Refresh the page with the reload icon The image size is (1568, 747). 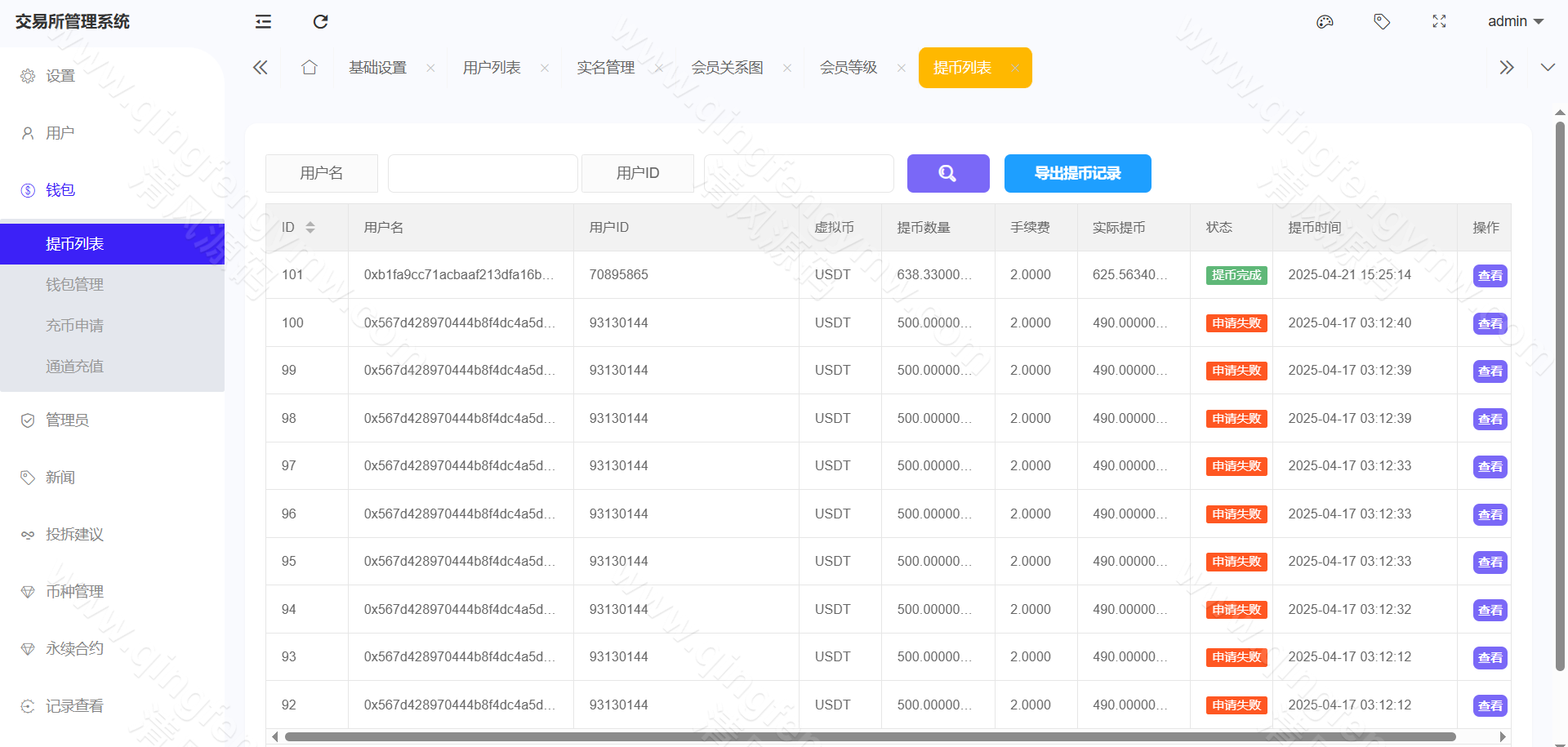[x=320, y=21]
